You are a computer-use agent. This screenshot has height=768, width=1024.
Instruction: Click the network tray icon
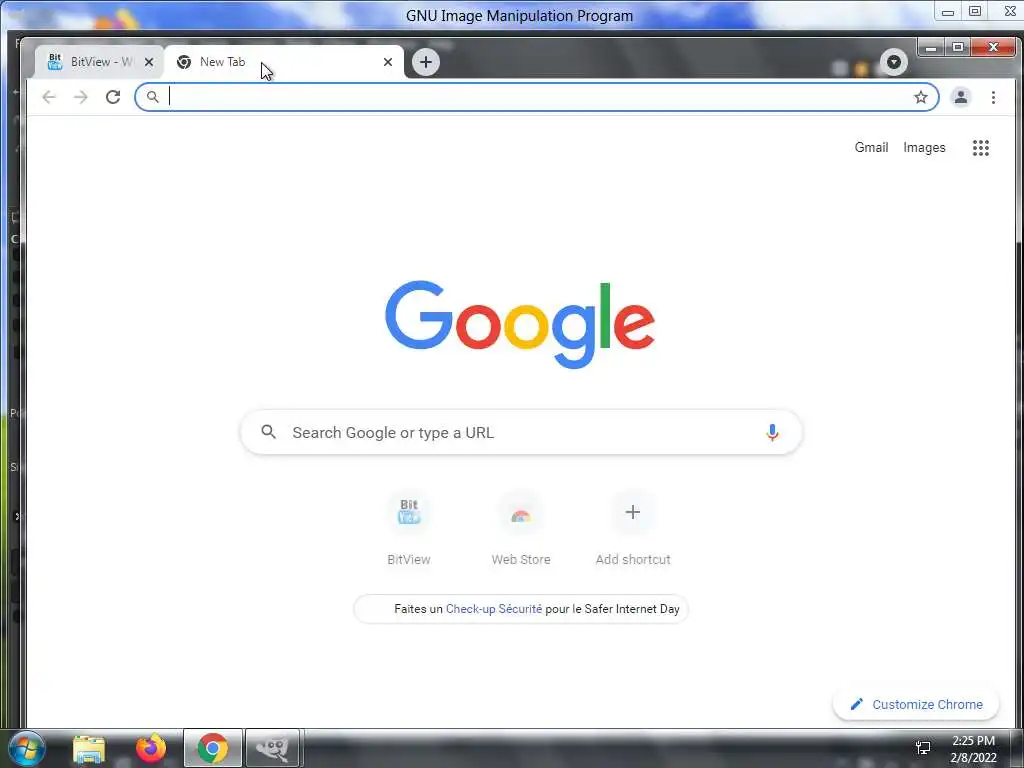[923, 748]
